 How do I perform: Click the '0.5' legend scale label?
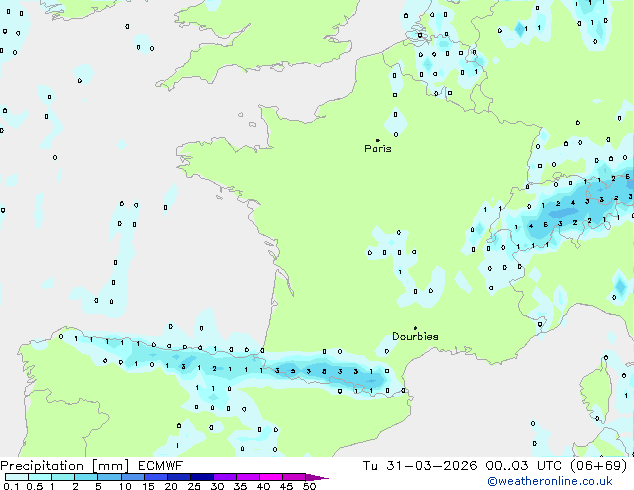pyautogui.click(x=34, y=486)
